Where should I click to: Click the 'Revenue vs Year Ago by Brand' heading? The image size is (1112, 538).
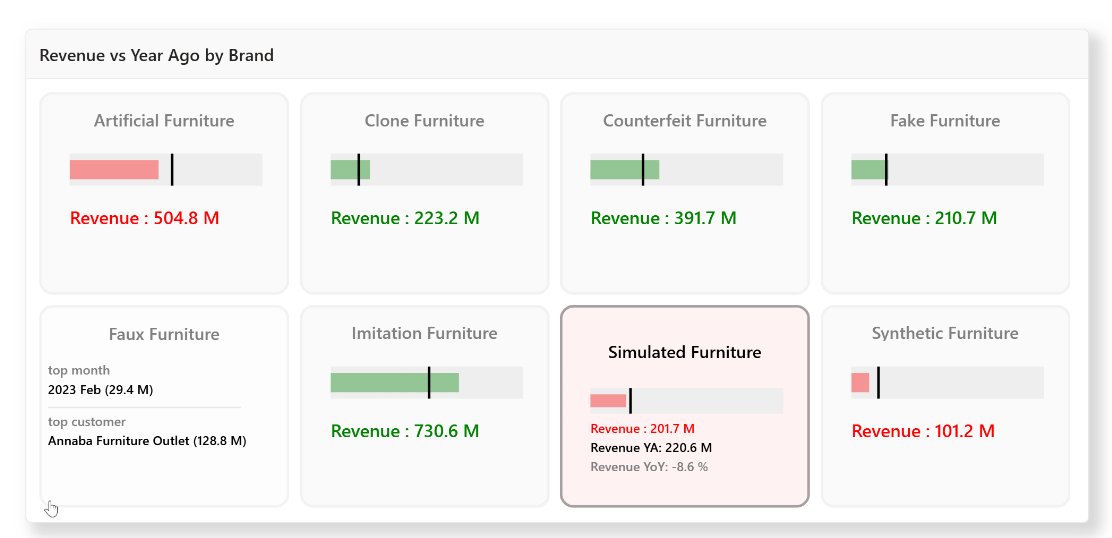157,55
